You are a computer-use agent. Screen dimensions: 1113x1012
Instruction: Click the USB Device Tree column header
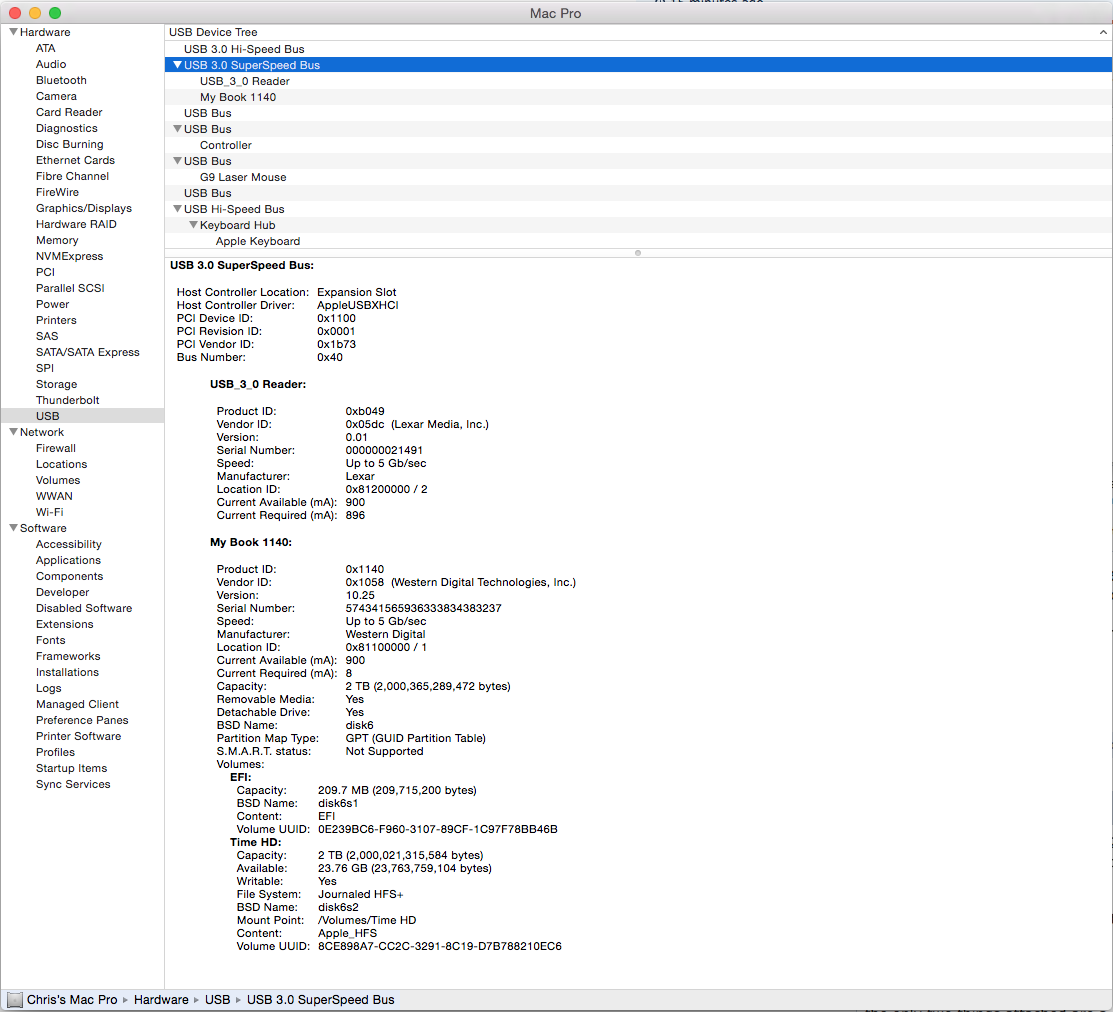(x=638, y=32)
